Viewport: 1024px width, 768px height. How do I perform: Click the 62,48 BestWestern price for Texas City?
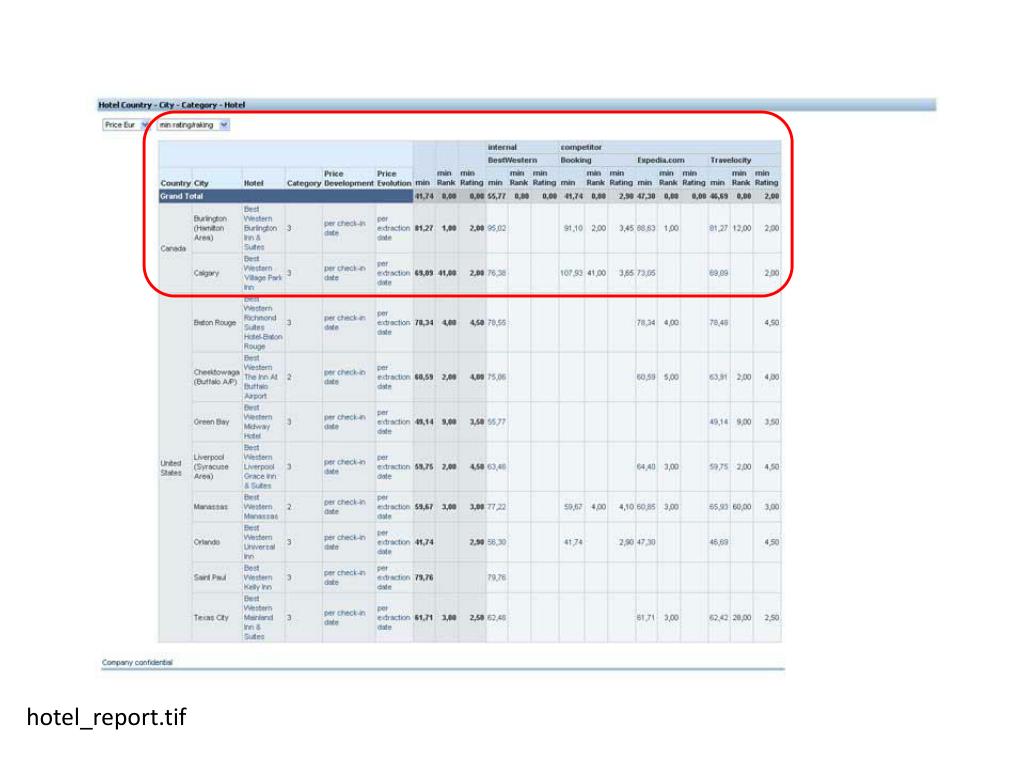(496, 617)
